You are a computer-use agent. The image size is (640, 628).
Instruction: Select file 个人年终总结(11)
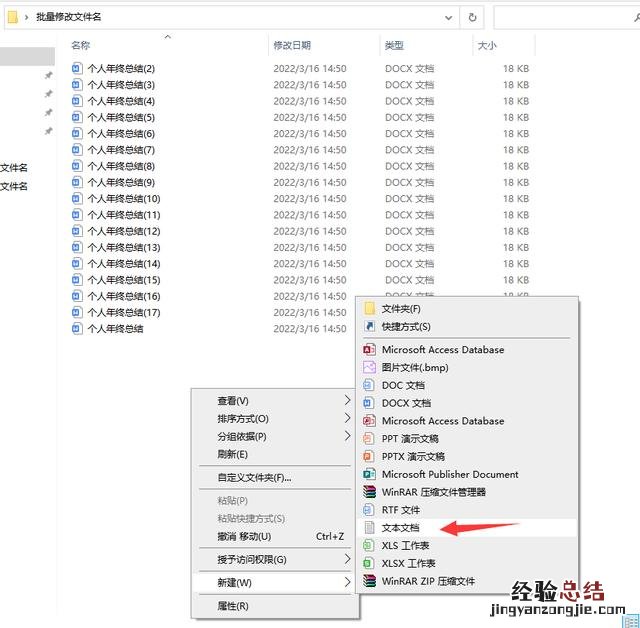pos(124,215)
